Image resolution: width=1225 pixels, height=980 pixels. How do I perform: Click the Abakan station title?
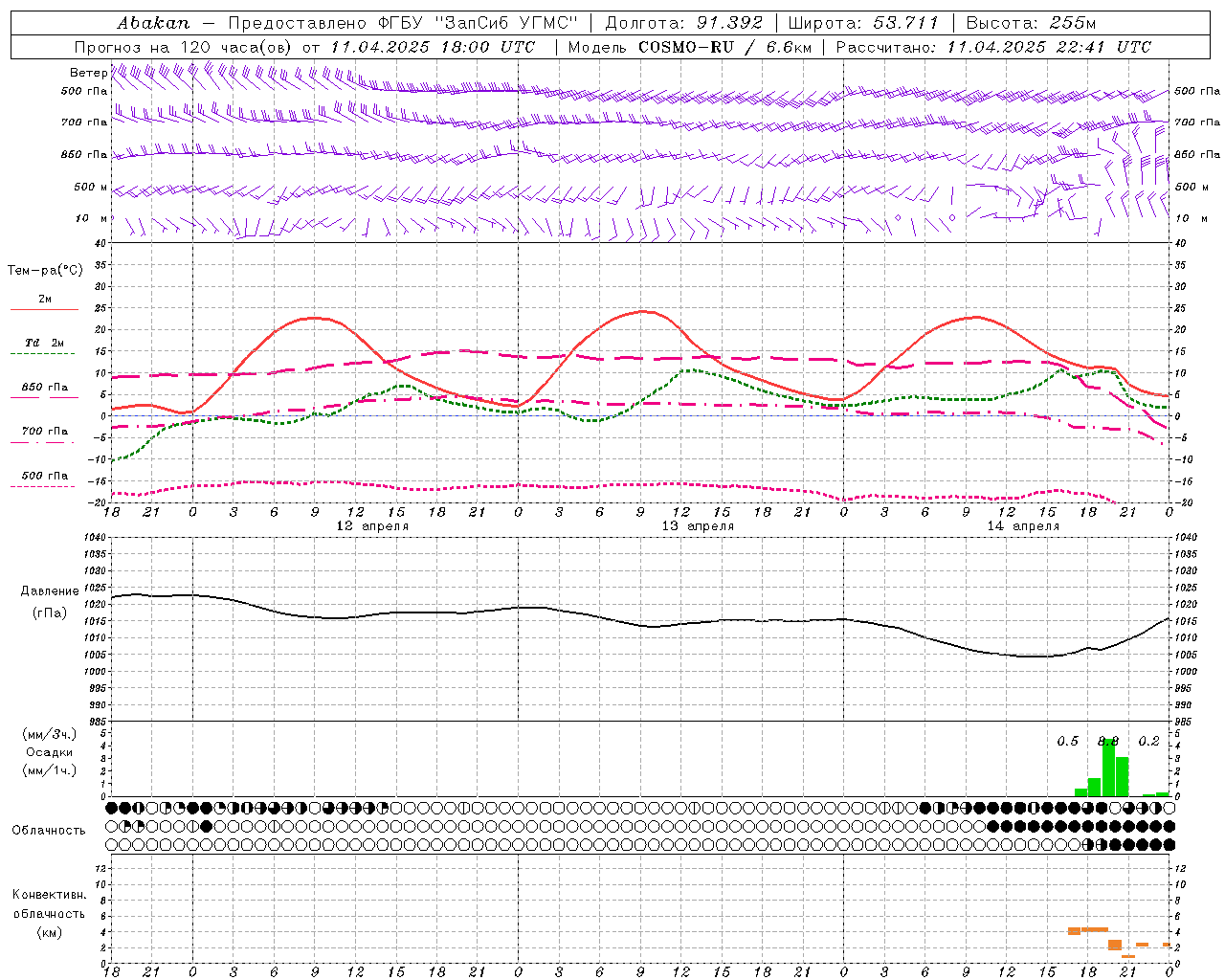click(153, 22)
